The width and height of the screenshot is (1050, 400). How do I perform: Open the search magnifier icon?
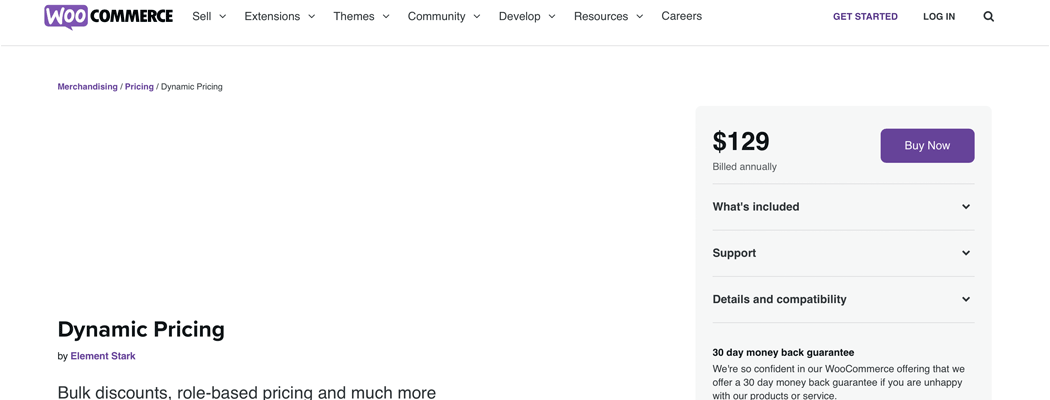(988, 17)
